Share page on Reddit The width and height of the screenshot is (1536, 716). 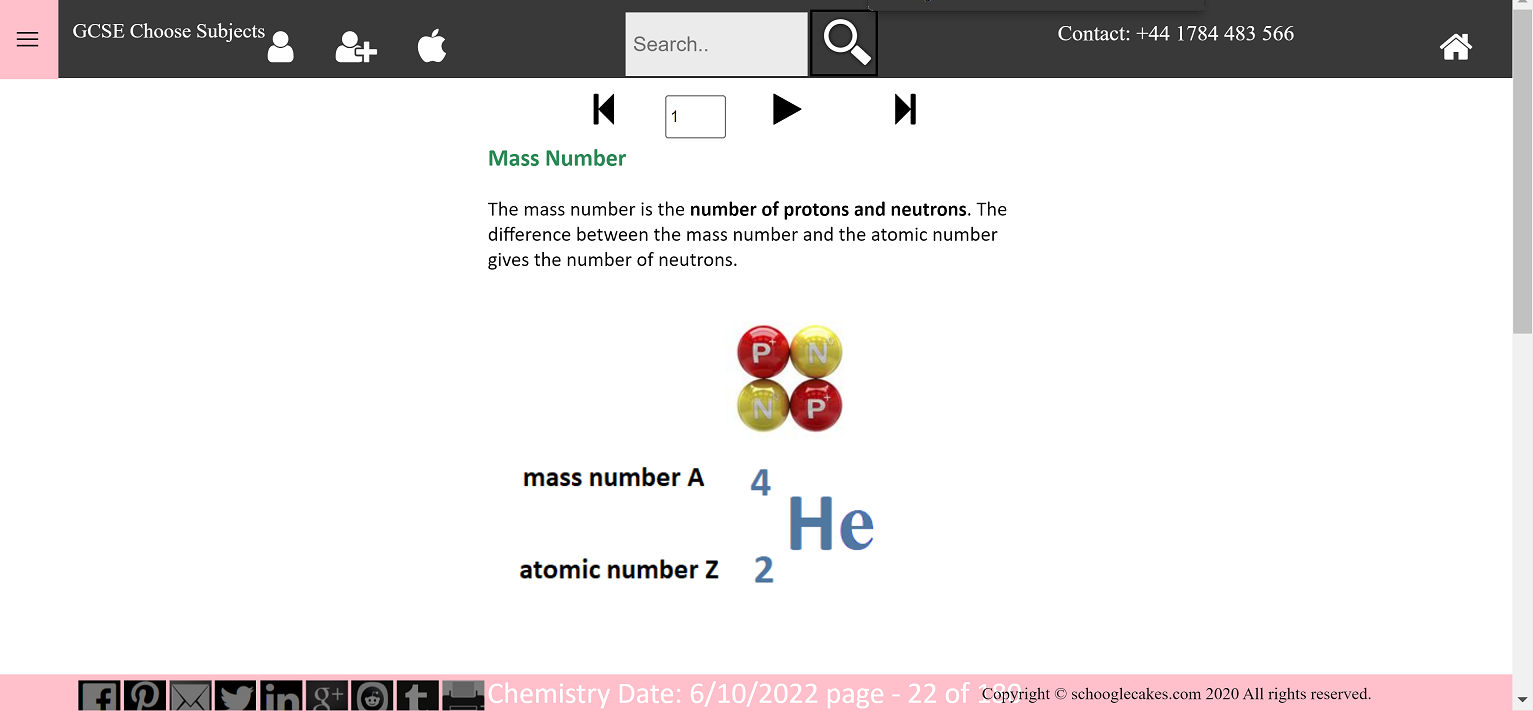tap(372, 696)
